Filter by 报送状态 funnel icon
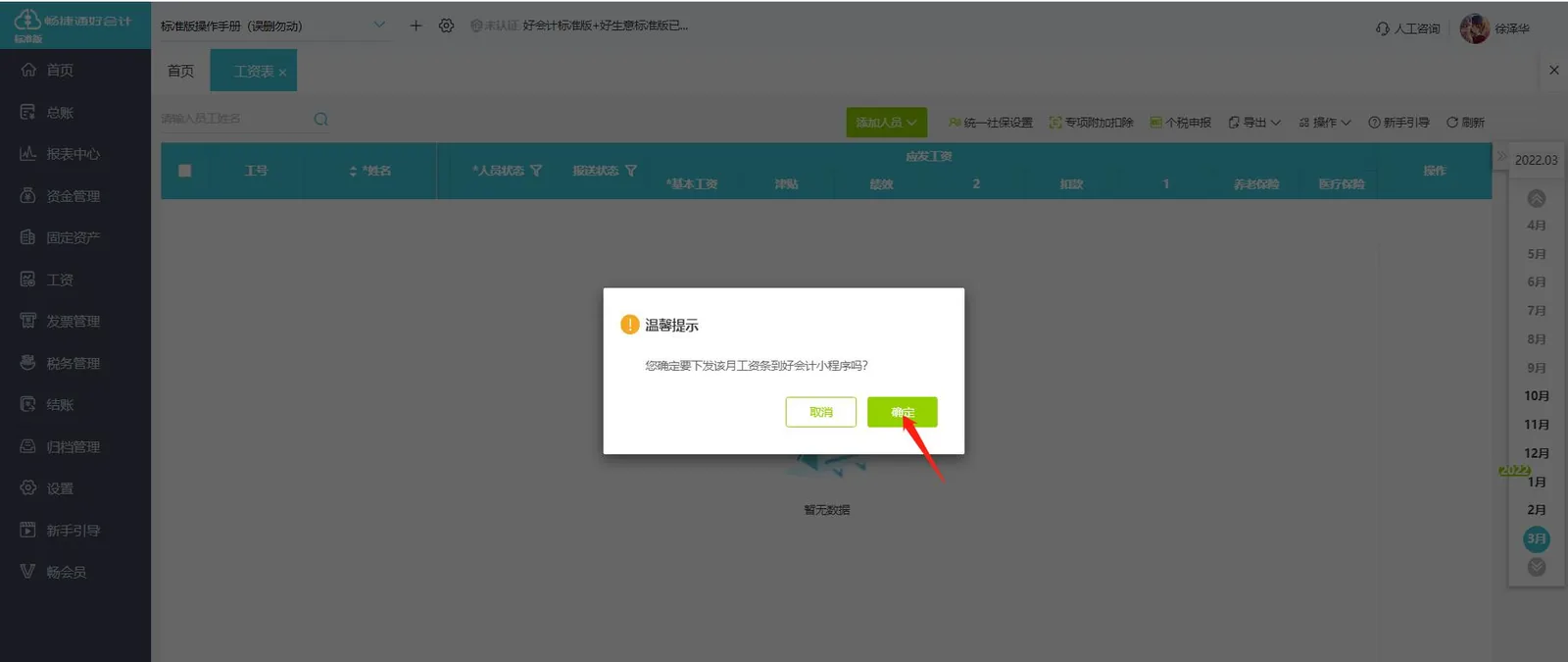The image size is (1568, 662). [631, 171]
